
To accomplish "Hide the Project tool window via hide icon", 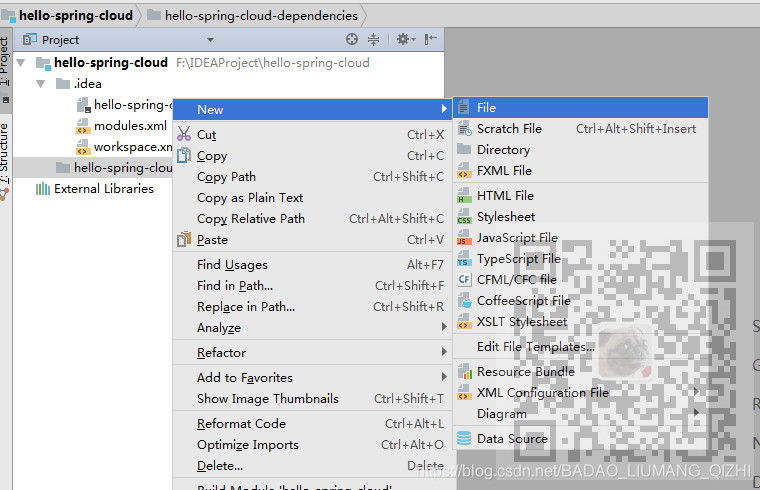I will coord(430,39).
